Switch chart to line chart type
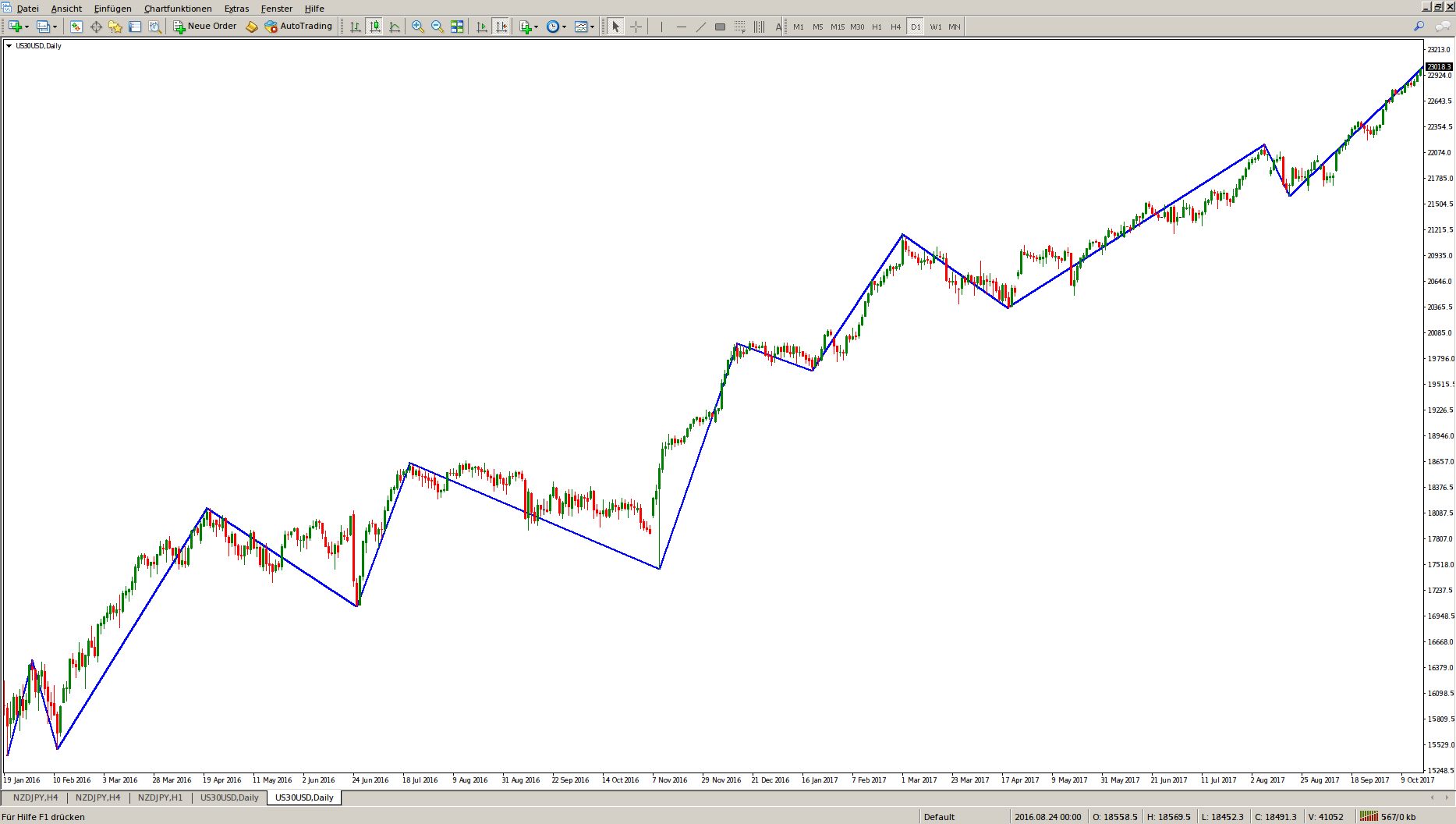The image size is (1456, 824). 395,27
